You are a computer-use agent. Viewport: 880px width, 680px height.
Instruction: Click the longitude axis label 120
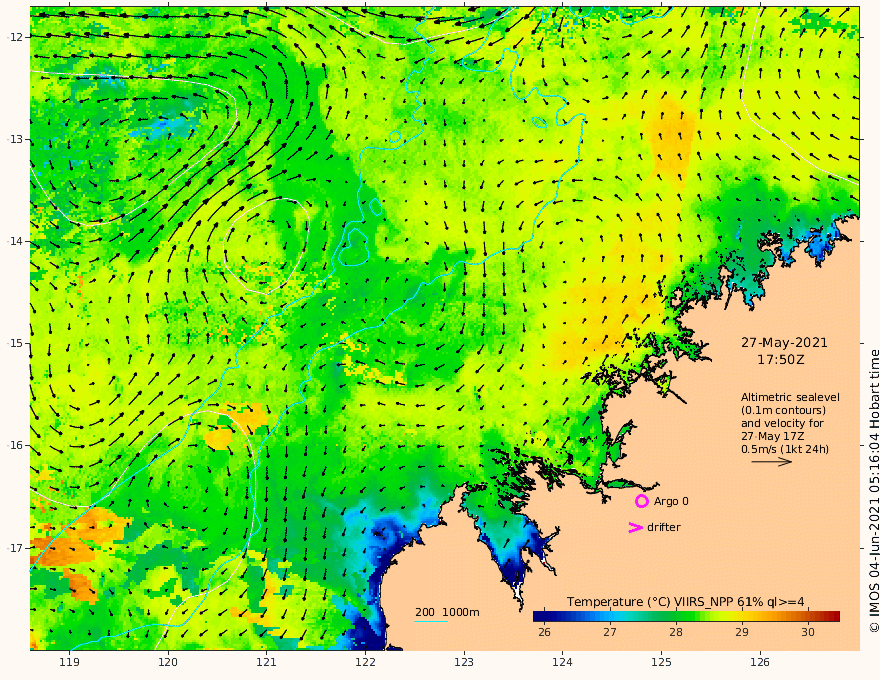pyautogui.click(x=168, y=662)
